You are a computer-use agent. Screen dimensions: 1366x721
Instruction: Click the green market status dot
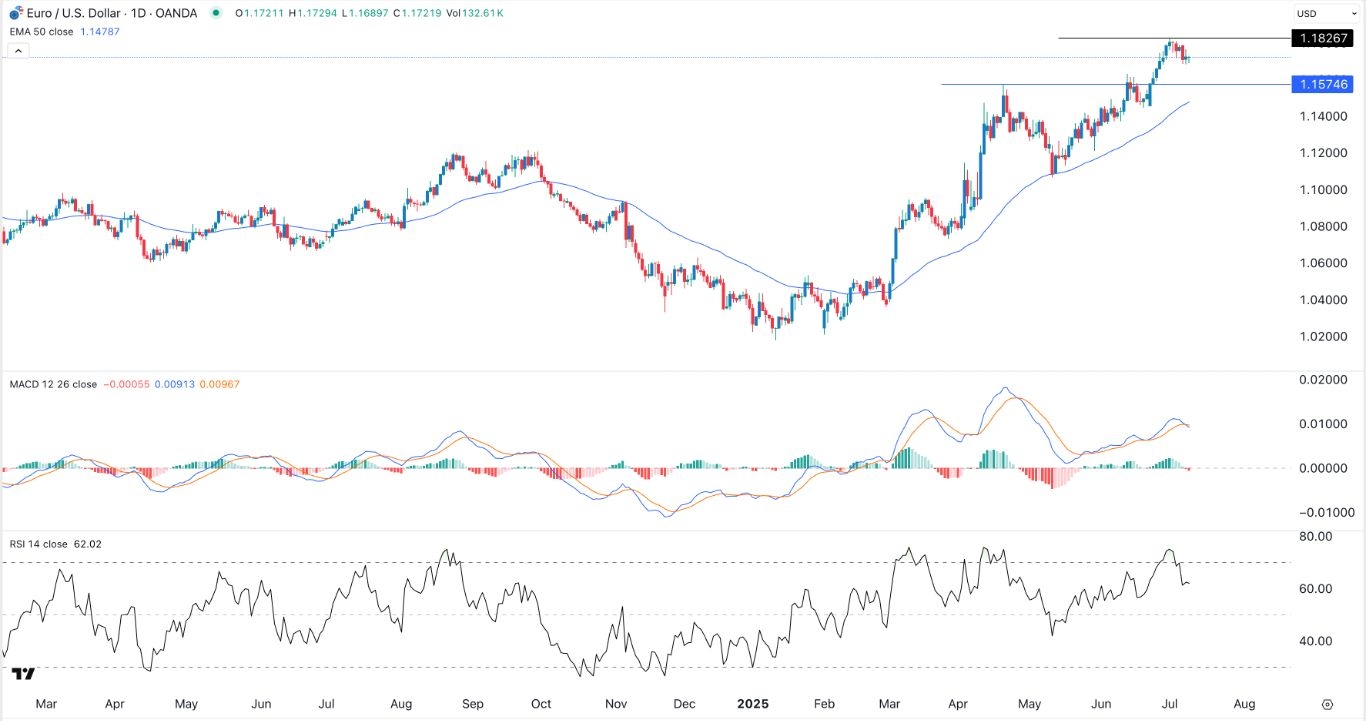pos(214,13)
